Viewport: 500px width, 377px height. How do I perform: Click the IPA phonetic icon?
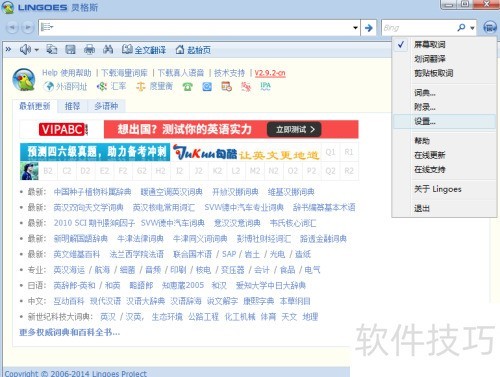[265, 86]
